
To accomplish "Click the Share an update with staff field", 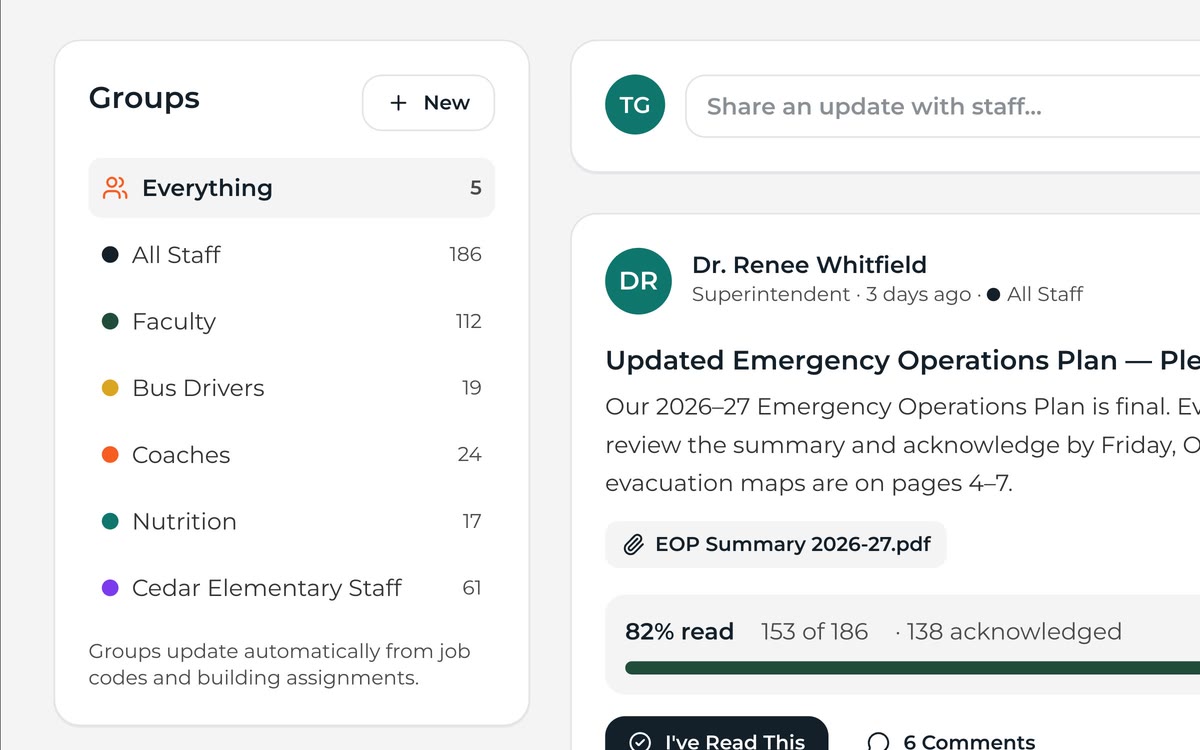I will (x=942, y=106).
